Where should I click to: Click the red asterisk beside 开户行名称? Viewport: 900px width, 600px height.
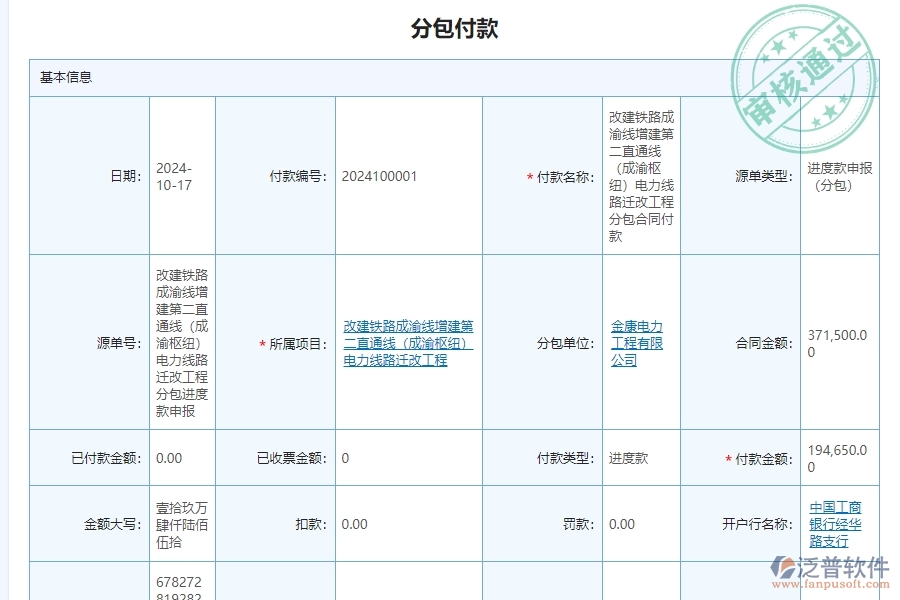[718, 523]
